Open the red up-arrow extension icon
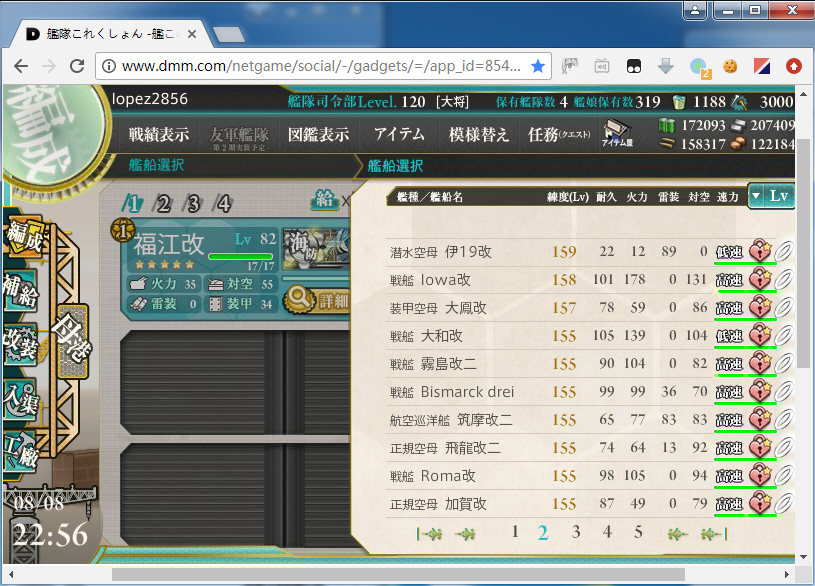This screenshot has width=815, height=586. (x=794, y=66)
